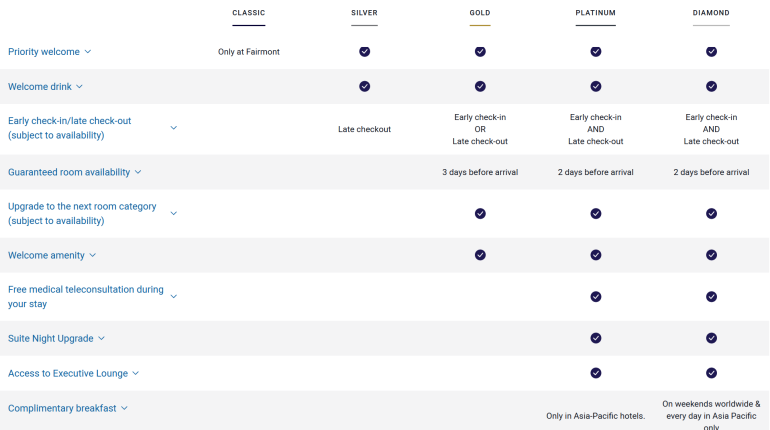Click the Platinum tier column header
This screenshot has width=770, height=430.
[x=596, y=13]
